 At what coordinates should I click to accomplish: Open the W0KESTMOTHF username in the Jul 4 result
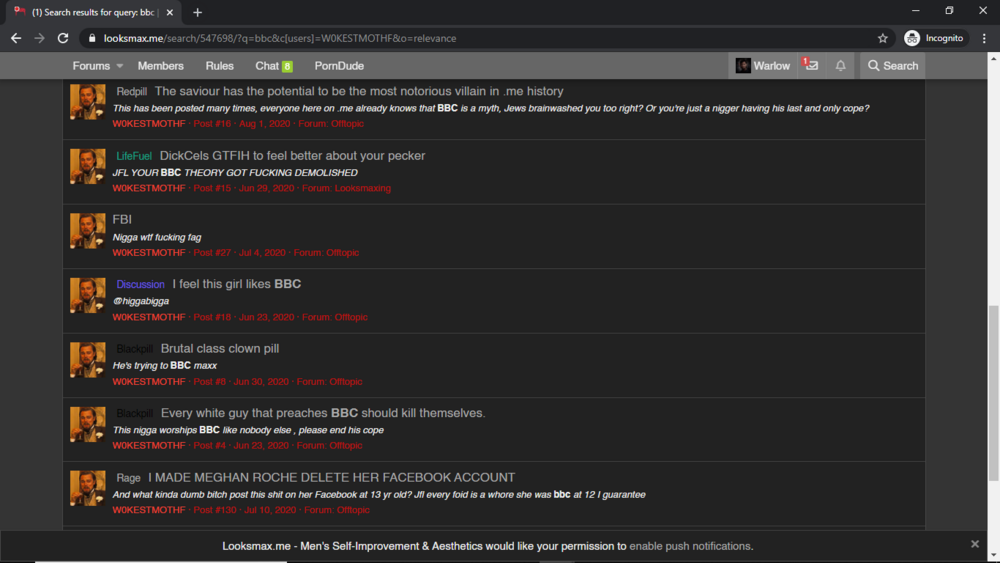149,252
